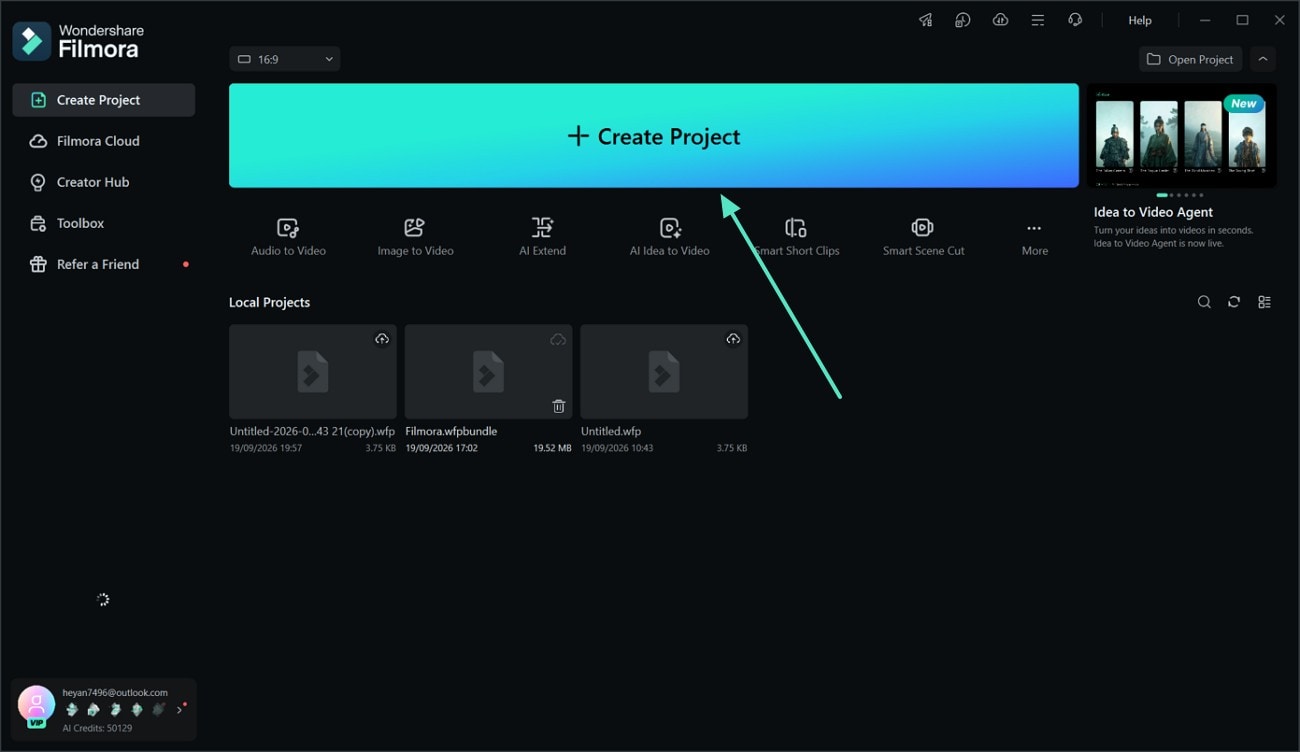Click the paper plane icon in the title bar
Viewport: 1300px width, 752px height.
point(925,20)
